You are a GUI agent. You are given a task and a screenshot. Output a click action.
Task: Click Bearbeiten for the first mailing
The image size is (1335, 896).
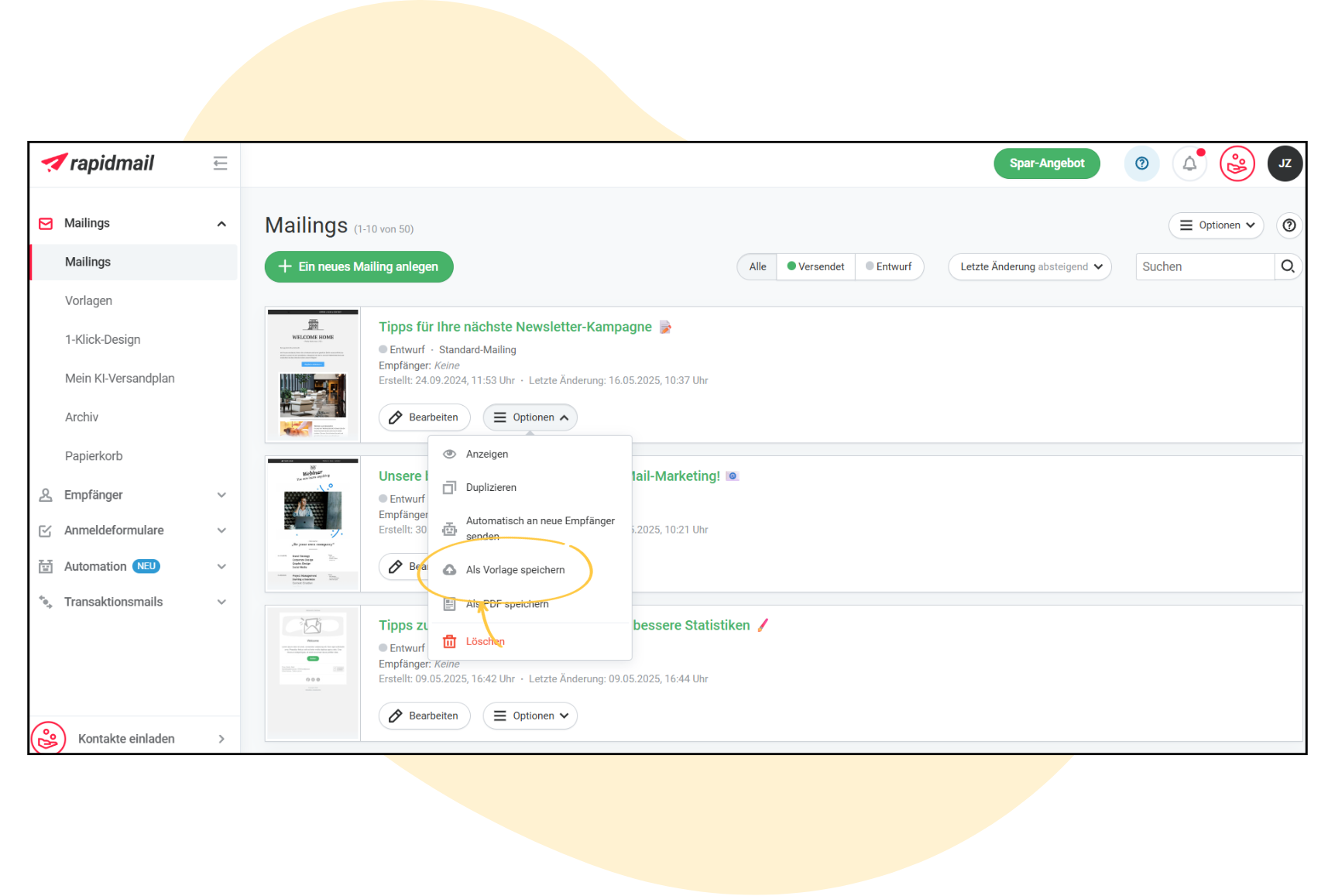pyautogui.click(x=424, y=417)
